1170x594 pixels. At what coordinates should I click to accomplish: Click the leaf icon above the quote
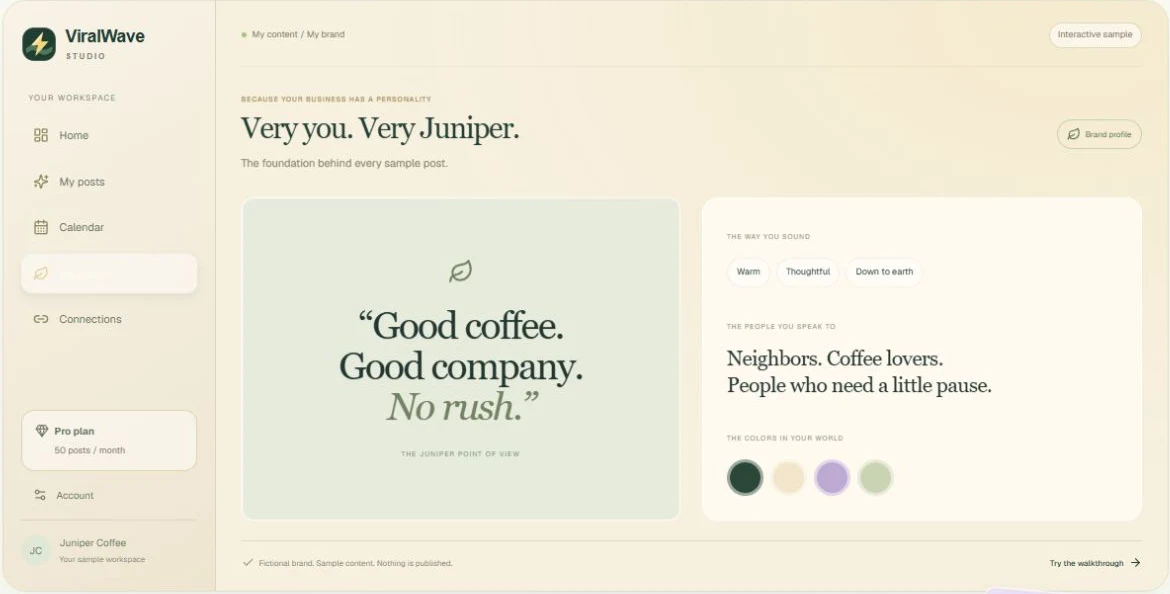[460, 271]
